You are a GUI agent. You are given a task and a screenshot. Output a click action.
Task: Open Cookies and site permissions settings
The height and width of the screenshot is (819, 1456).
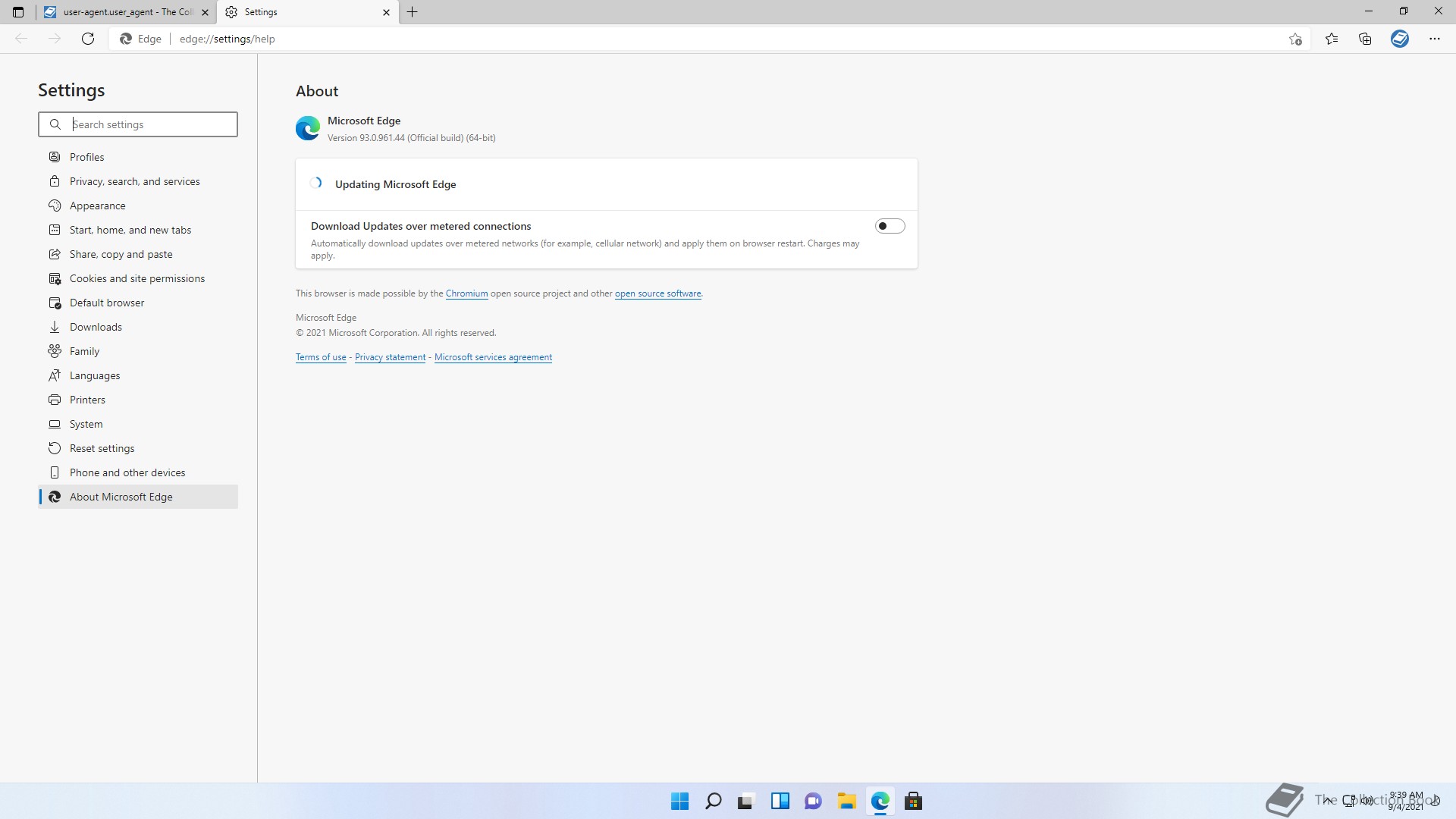tap(138, 278)
